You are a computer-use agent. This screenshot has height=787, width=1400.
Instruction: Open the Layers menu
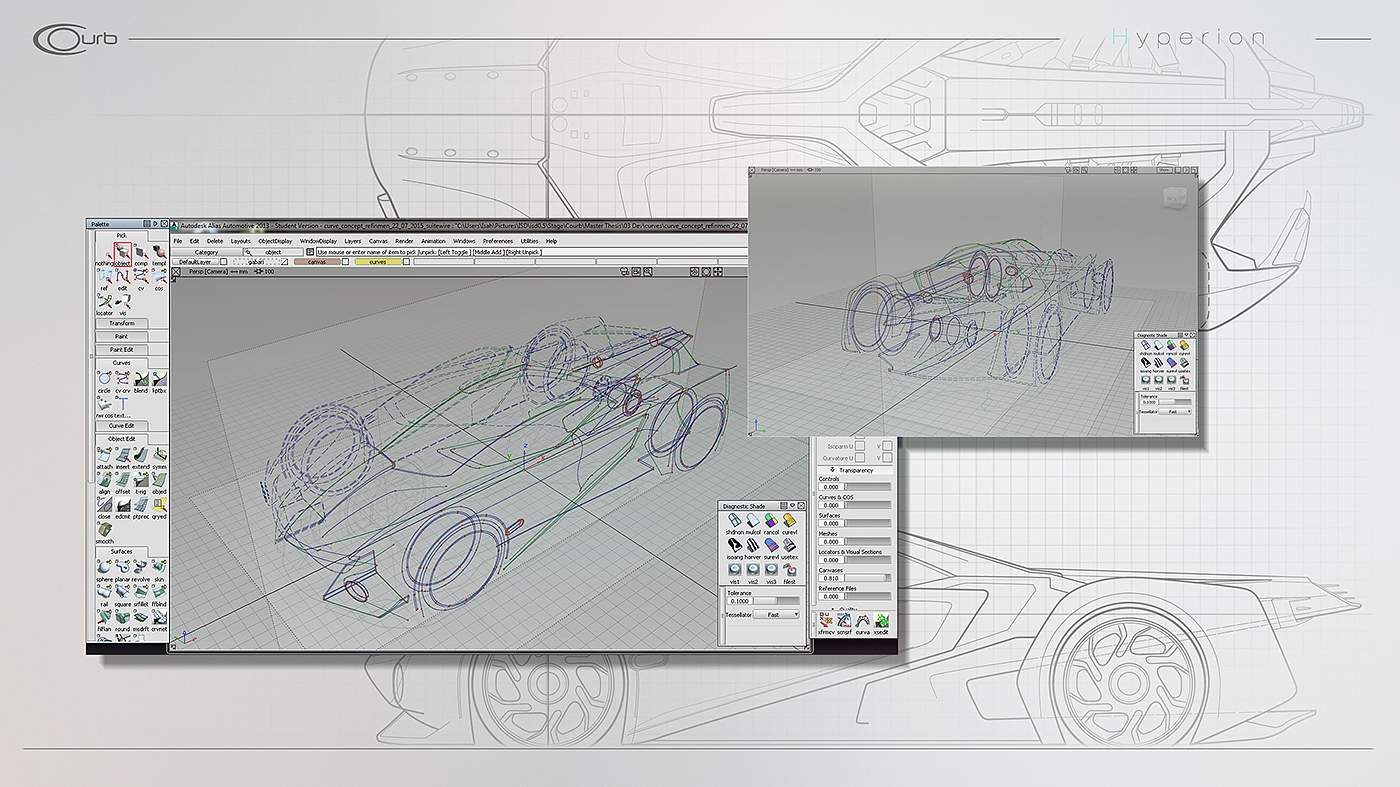353,241
